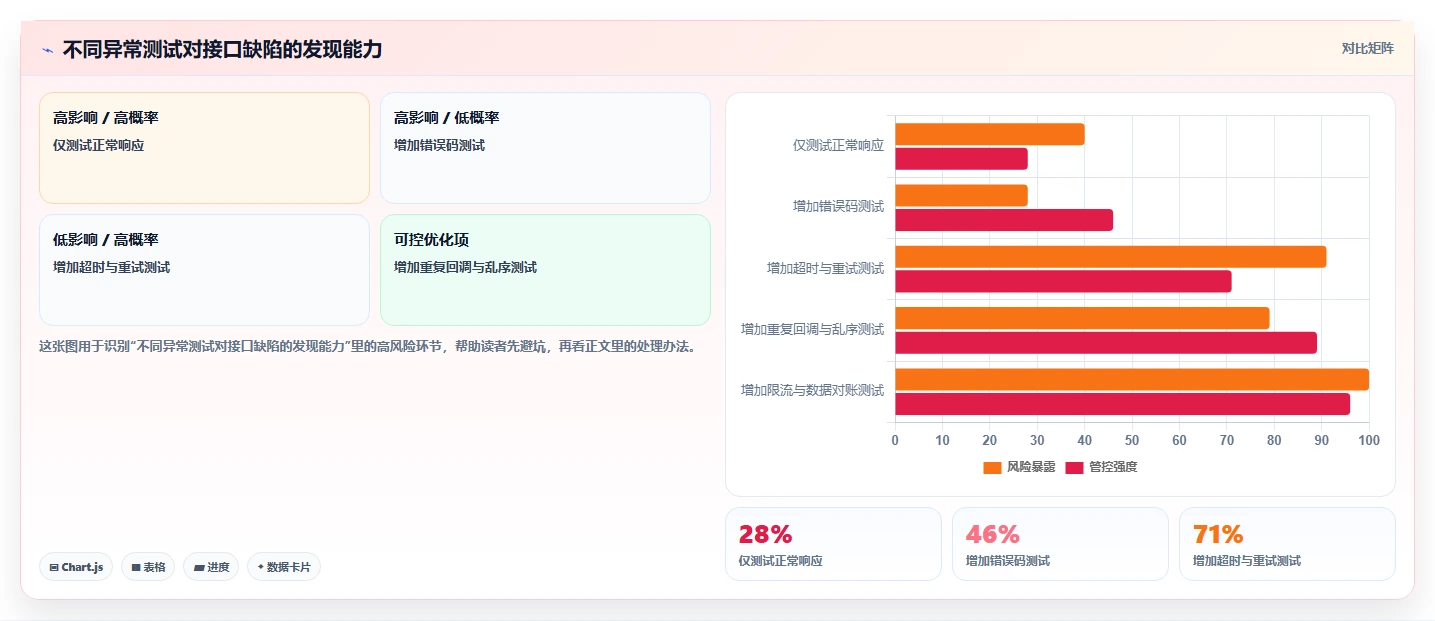The width and height of the screenshot is (1435, 621).
Task: Click the lightning icon beside the title
Action: click(47, 50)
